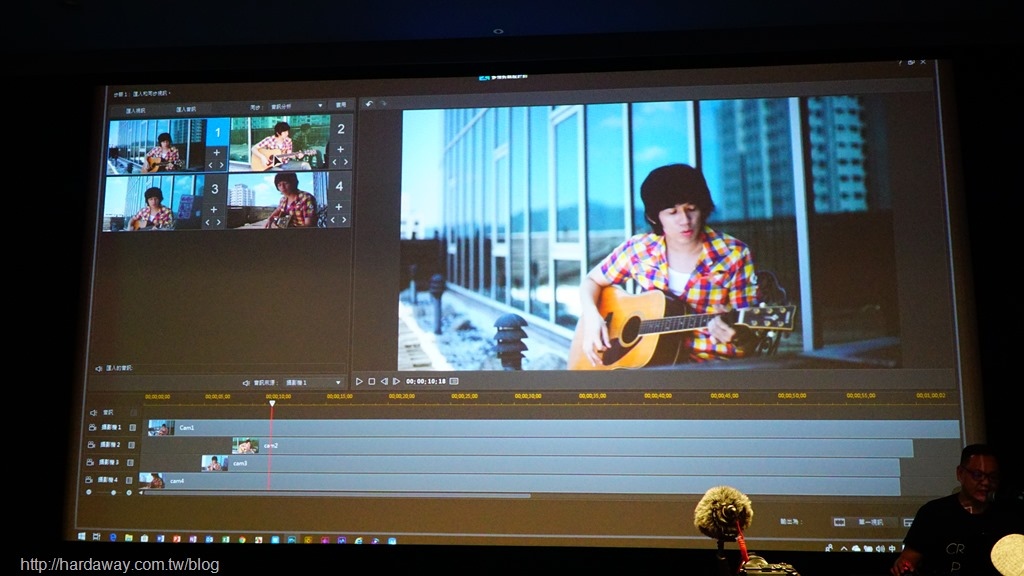Select the cam2 clip on the timeline
Viewport: 1024px width, 576px height.
[572, 447]
